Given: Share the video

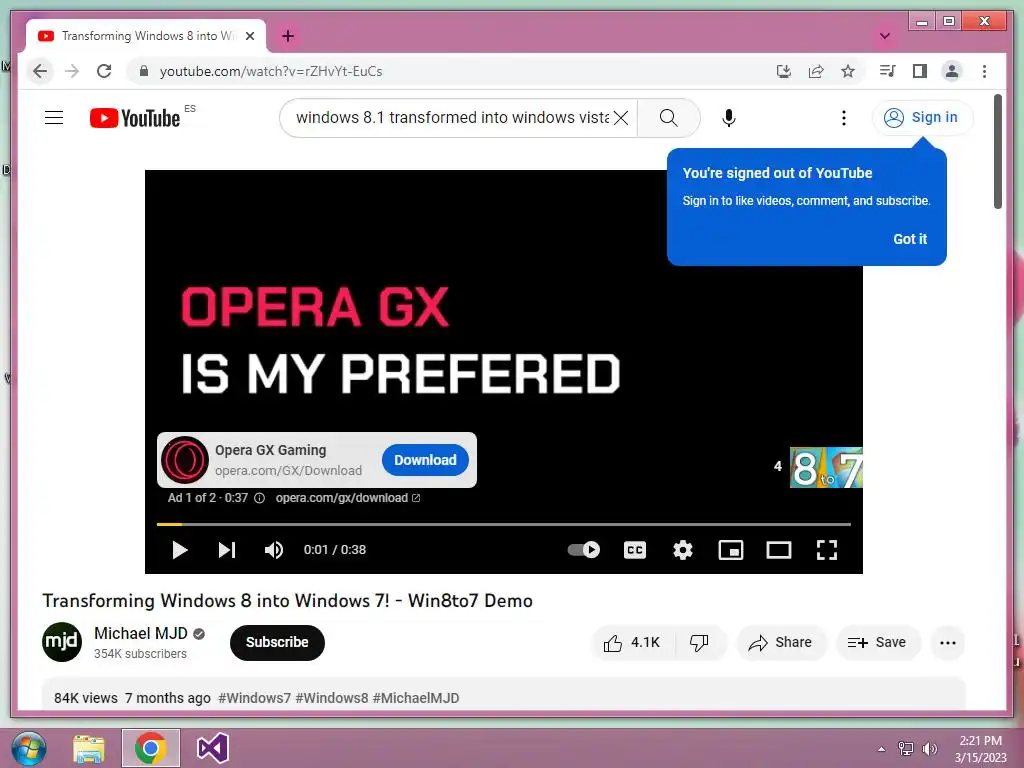Looking at the screenshot, I should click(781, 643).
